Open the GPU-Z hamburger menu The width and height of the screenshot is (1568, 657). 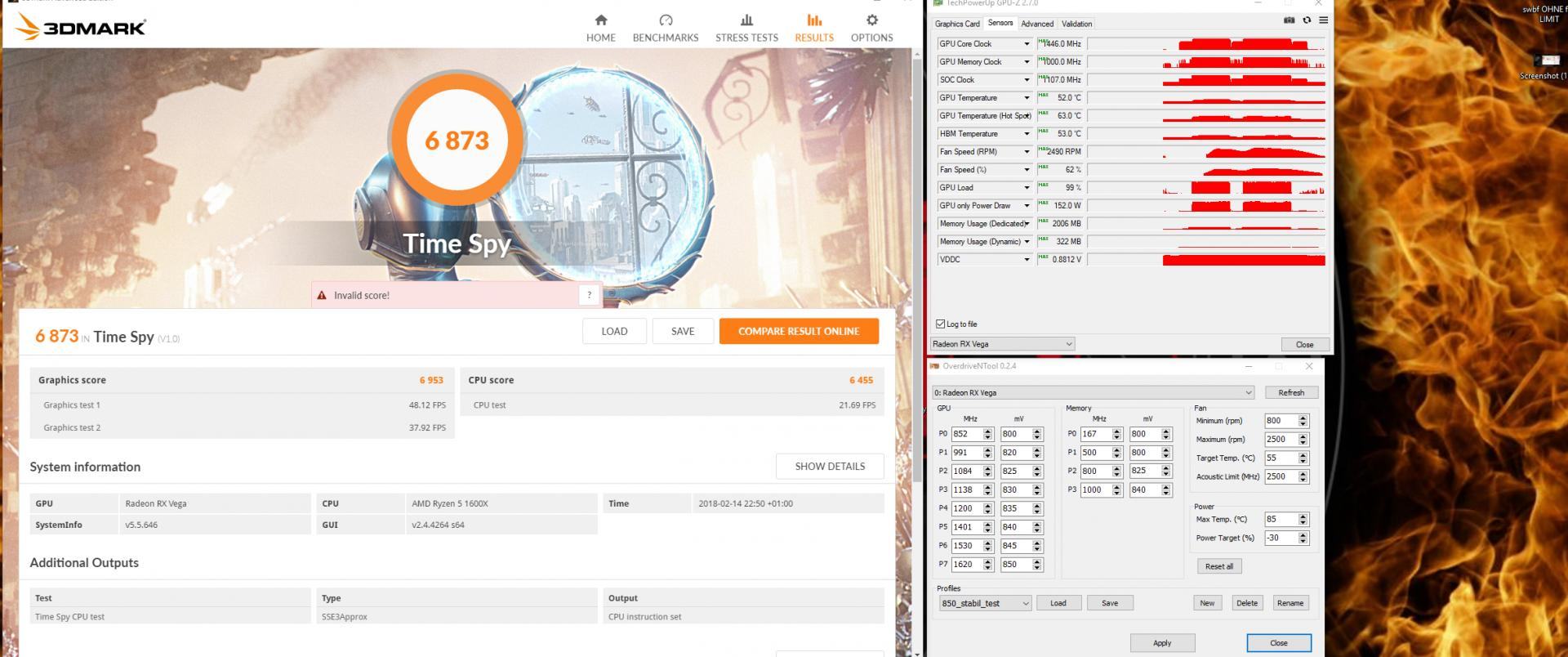tap(1323, 20)
